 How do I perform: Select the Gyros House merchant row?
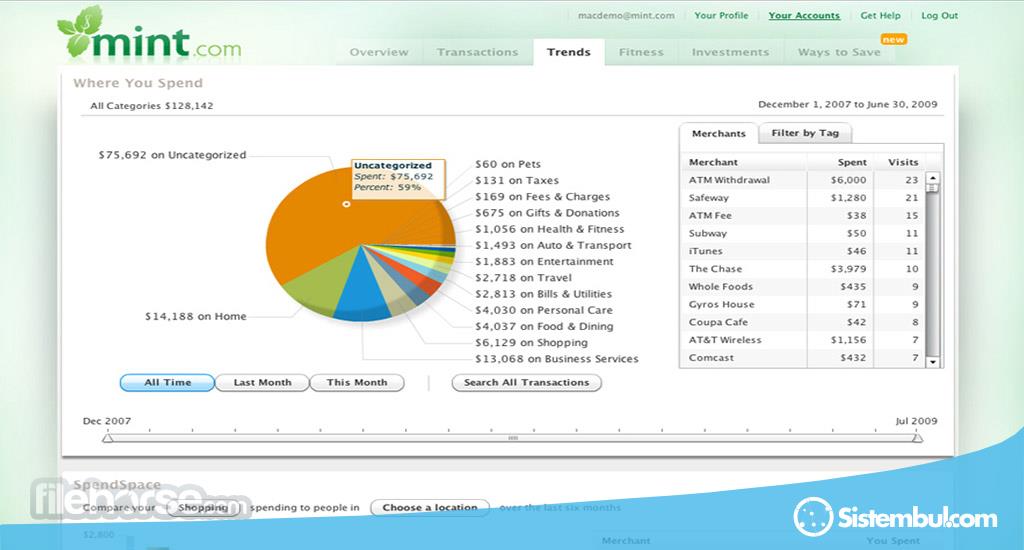[x=803, y=304]
